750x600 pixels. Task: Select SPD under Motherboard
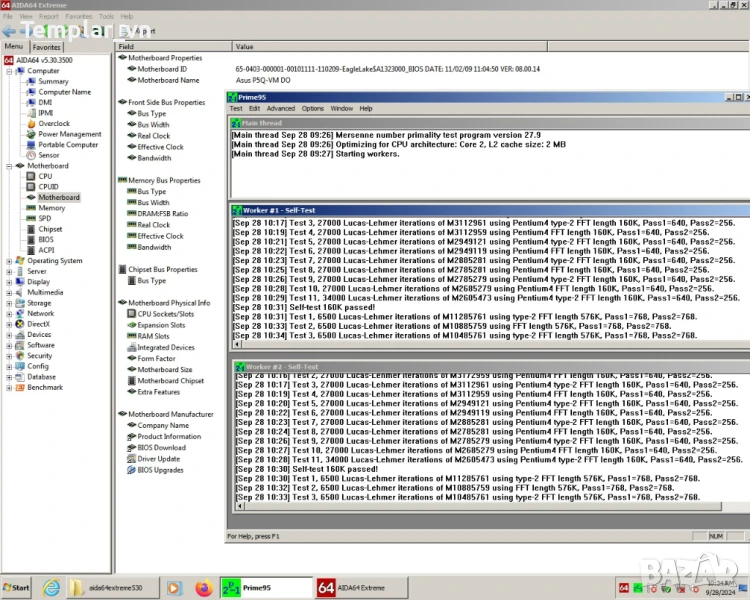point(44,218)
